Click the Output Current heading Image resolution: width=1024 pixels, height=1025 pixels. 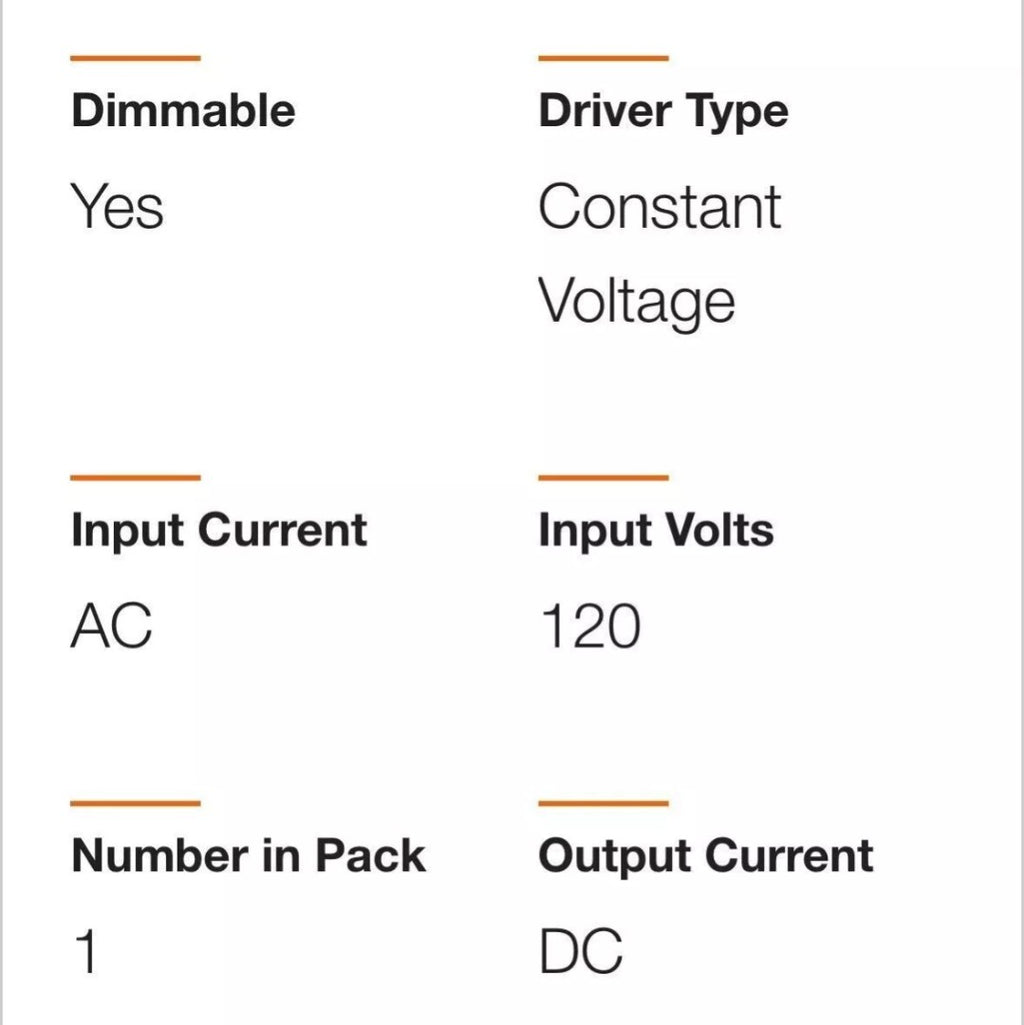(x=706, y=856)
